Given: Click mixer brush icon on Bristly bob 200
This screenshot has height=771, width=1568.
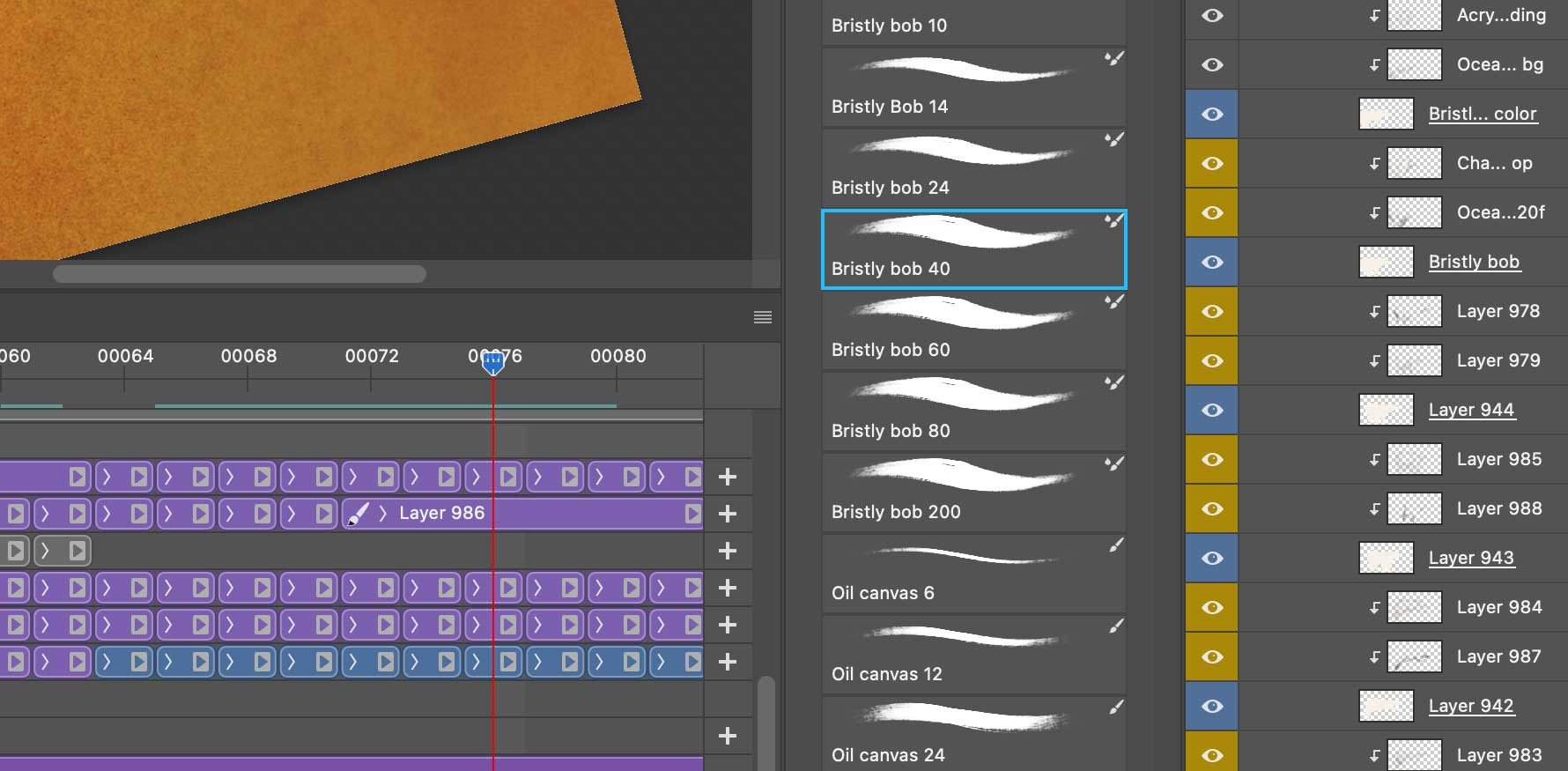Looking at the screenshot, I should [1114, 464].
